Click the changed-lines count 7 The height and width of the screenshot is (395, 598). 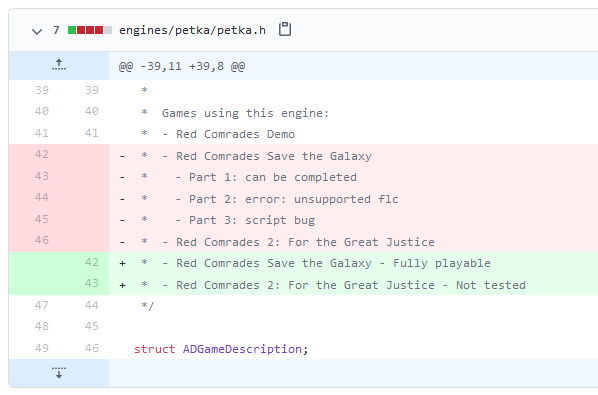point(56,30)
